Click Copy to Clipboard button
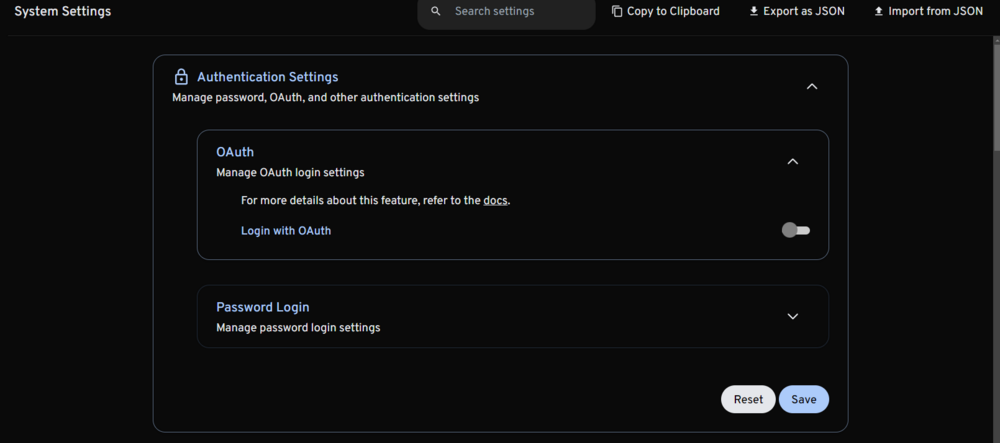 point(665,11)
